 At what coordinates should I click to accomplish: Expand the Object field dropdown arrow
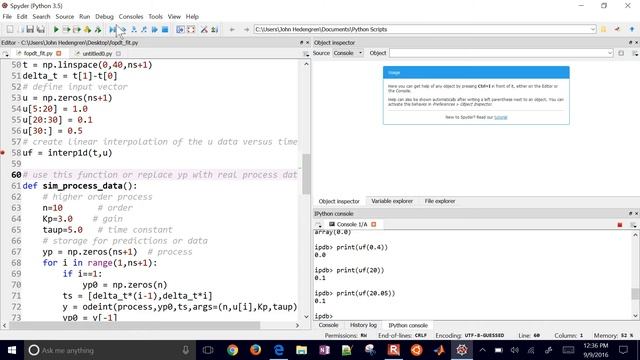coord(610,53)
